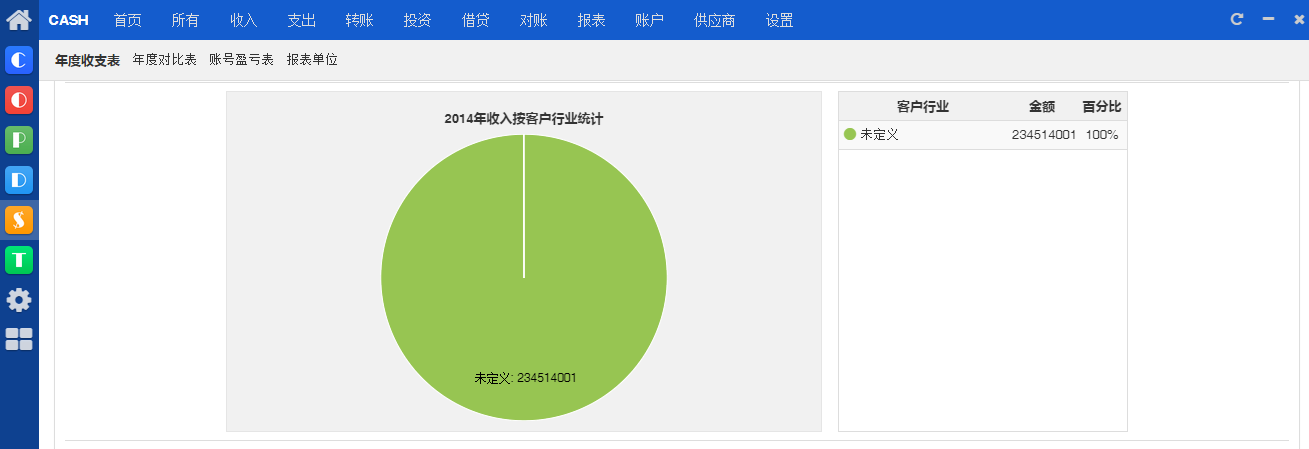Open the app grid icon in sidebar
Screen dimensions: 1309x449
coord(19,339)
